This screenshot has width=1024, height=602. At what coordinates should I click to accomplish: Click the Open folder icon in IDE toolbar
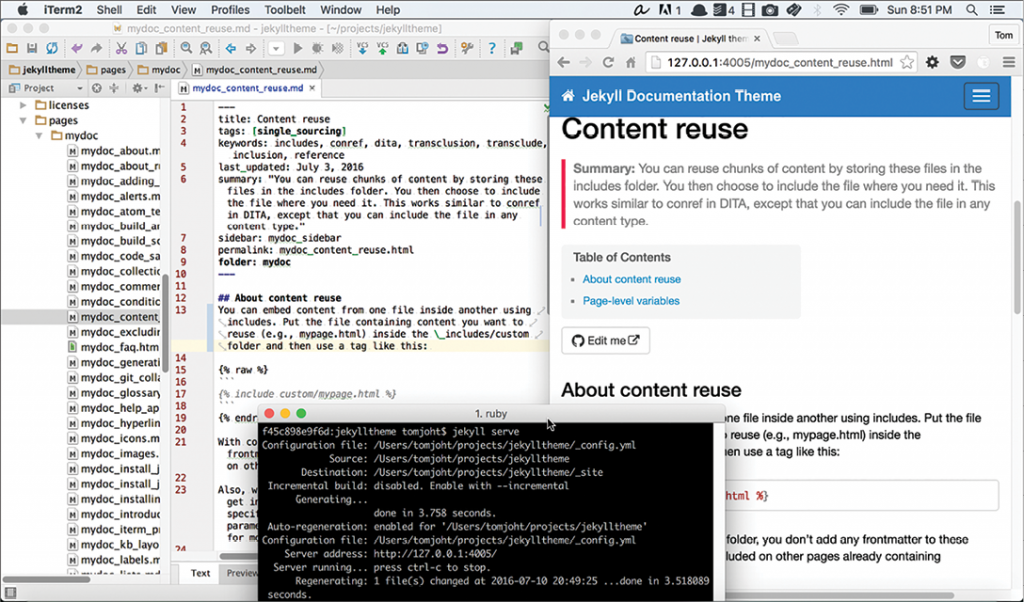pyautogui.click(x=12, y=48)
